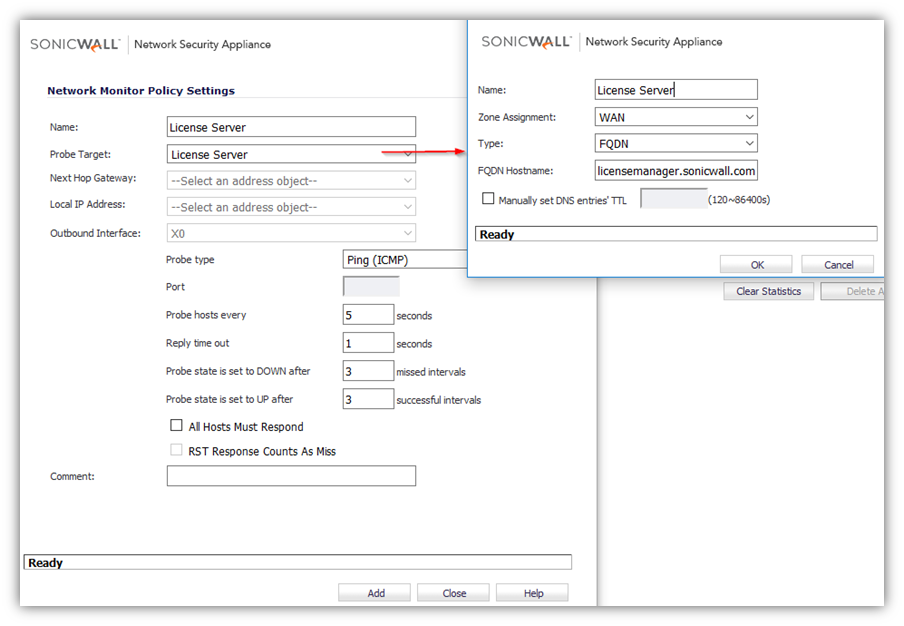Open Help for Network Monitor policy
The height and width of the screenshot is (626, 904).
[x=533, y=593]
